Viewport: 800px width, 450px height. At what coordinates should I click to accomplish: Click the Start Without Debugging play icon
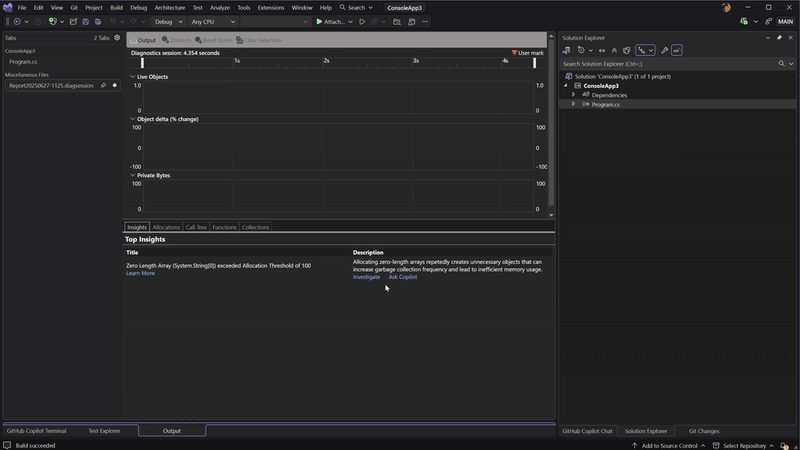coord(362,21)
